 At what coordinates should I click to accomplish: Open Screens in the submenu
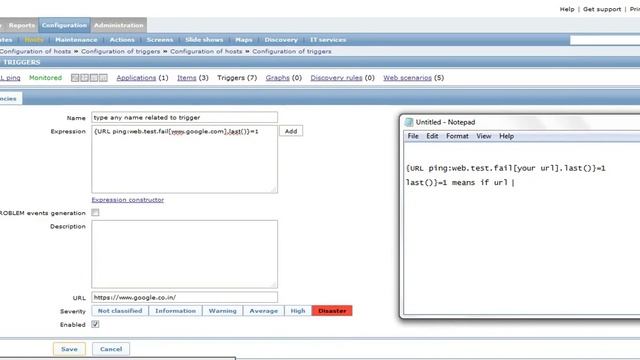click(x=160, y=40)
